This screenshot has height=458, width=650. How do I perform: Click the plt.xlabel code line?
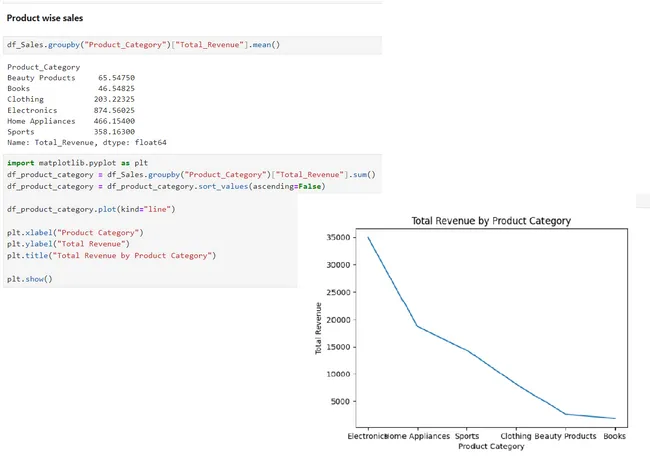tap(75, 233)
